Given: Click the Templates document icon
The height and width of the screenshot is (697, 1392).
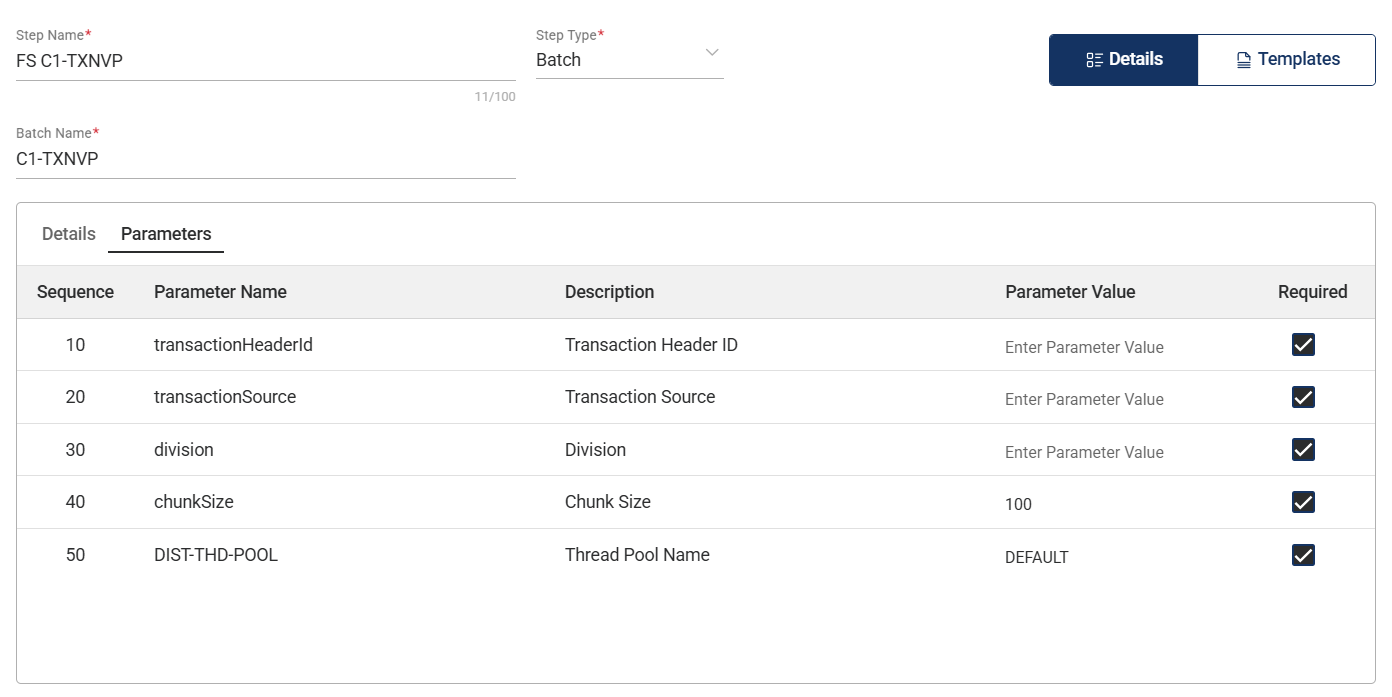Looking at the screenshot, I should click(x=1243, y=60).
